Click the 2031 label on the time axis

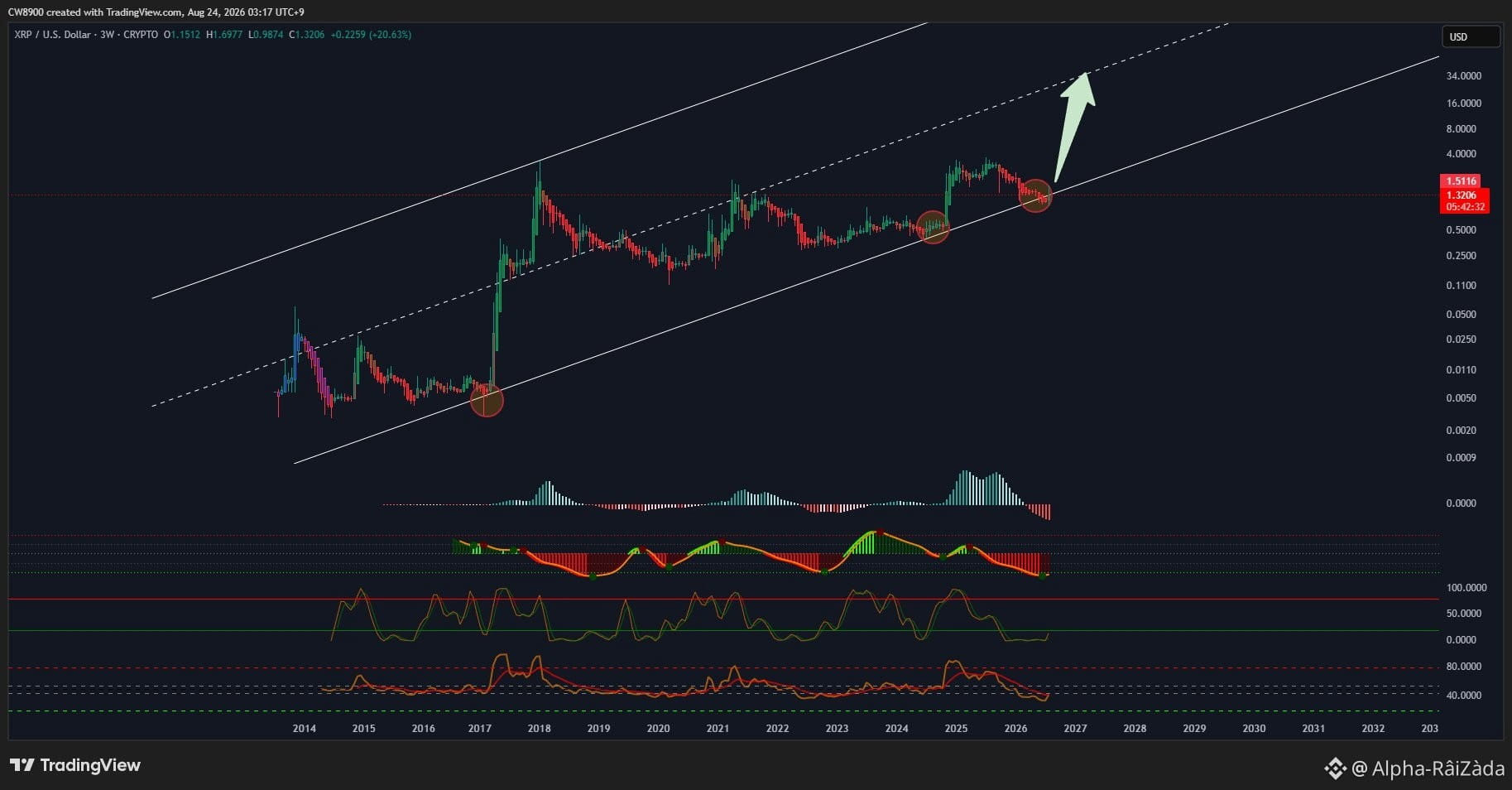(1313, 729)
